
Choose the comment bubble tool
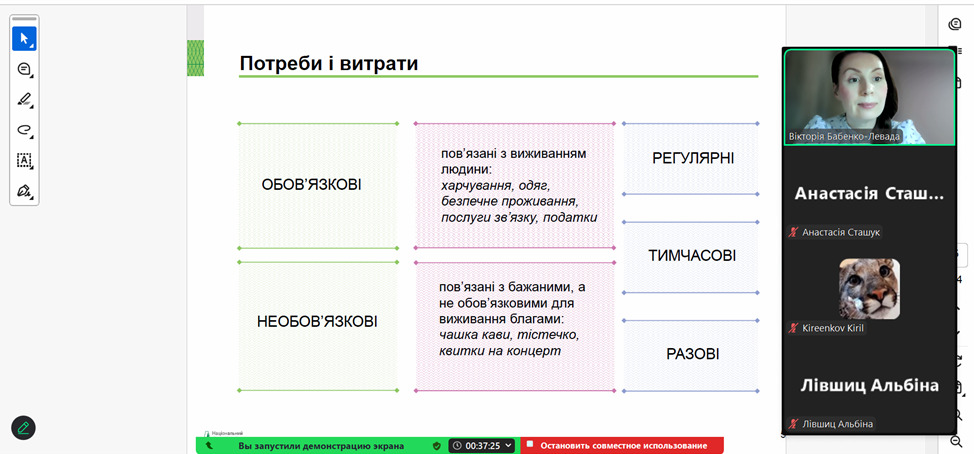(x=24, y=69)
